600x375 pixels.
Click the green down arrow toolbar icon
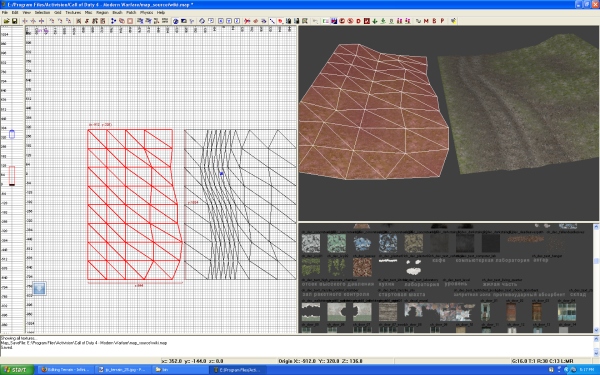[375, 21]
